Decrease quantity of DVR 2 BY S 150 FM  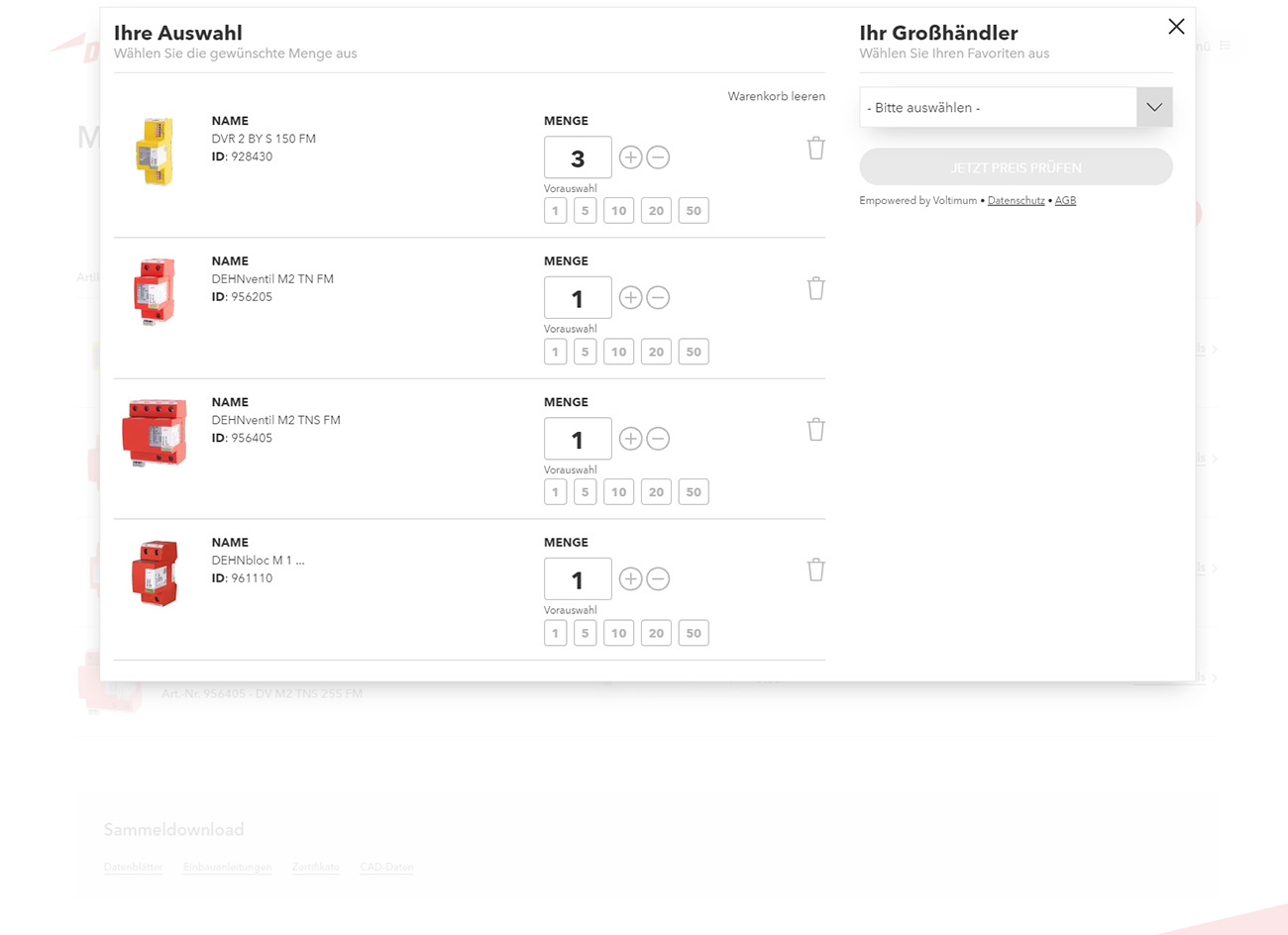658,157
